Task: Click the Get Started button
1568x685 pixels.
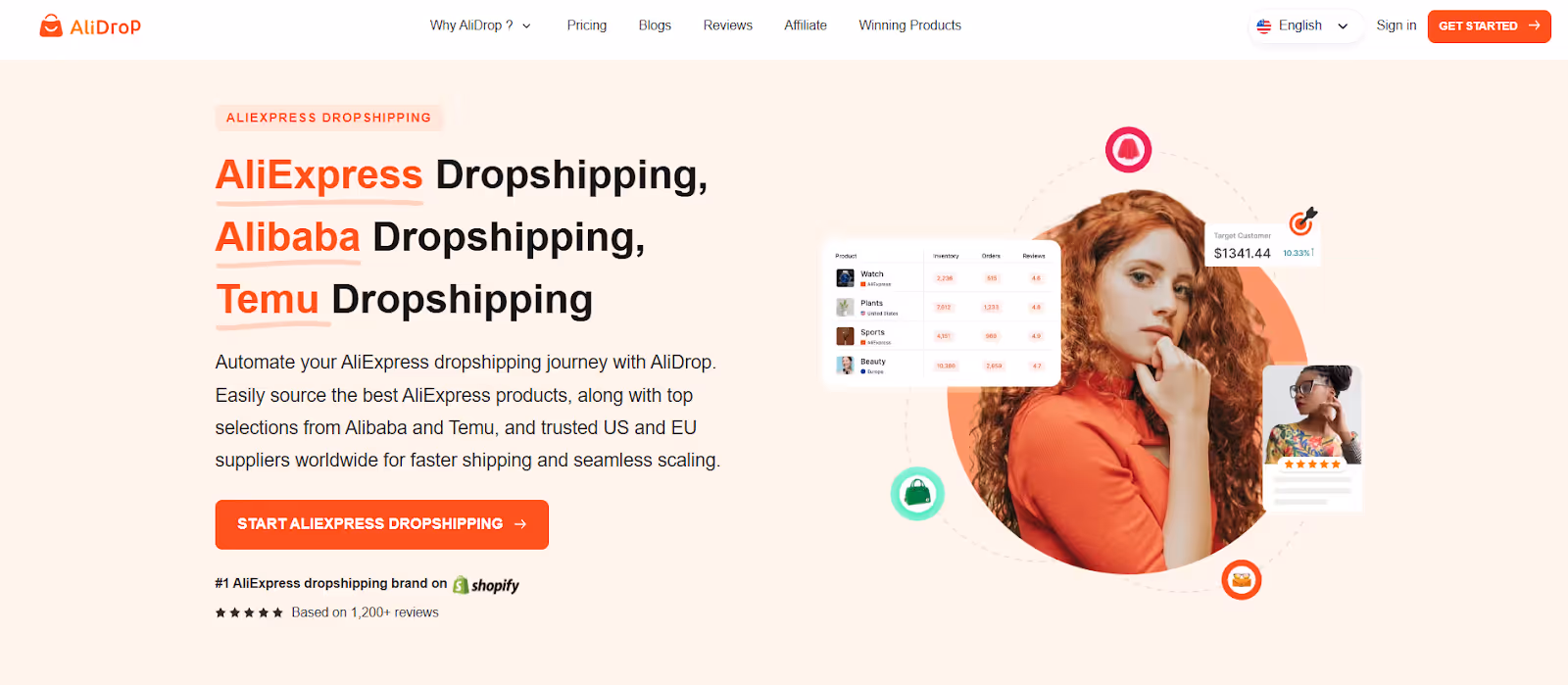Action: pyautogui.click(x=1490, y=26)
